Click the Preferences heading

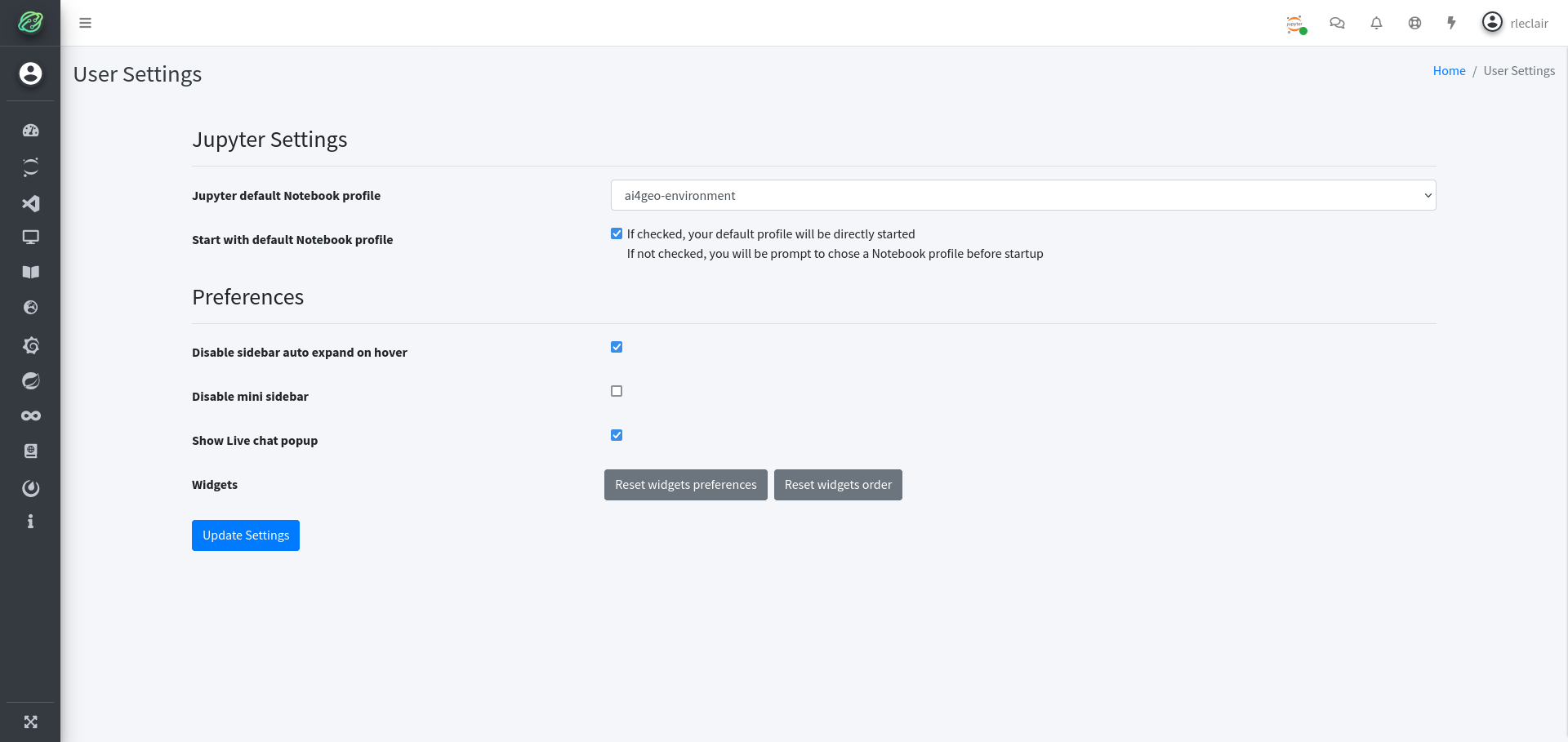[x=247, y=297]
